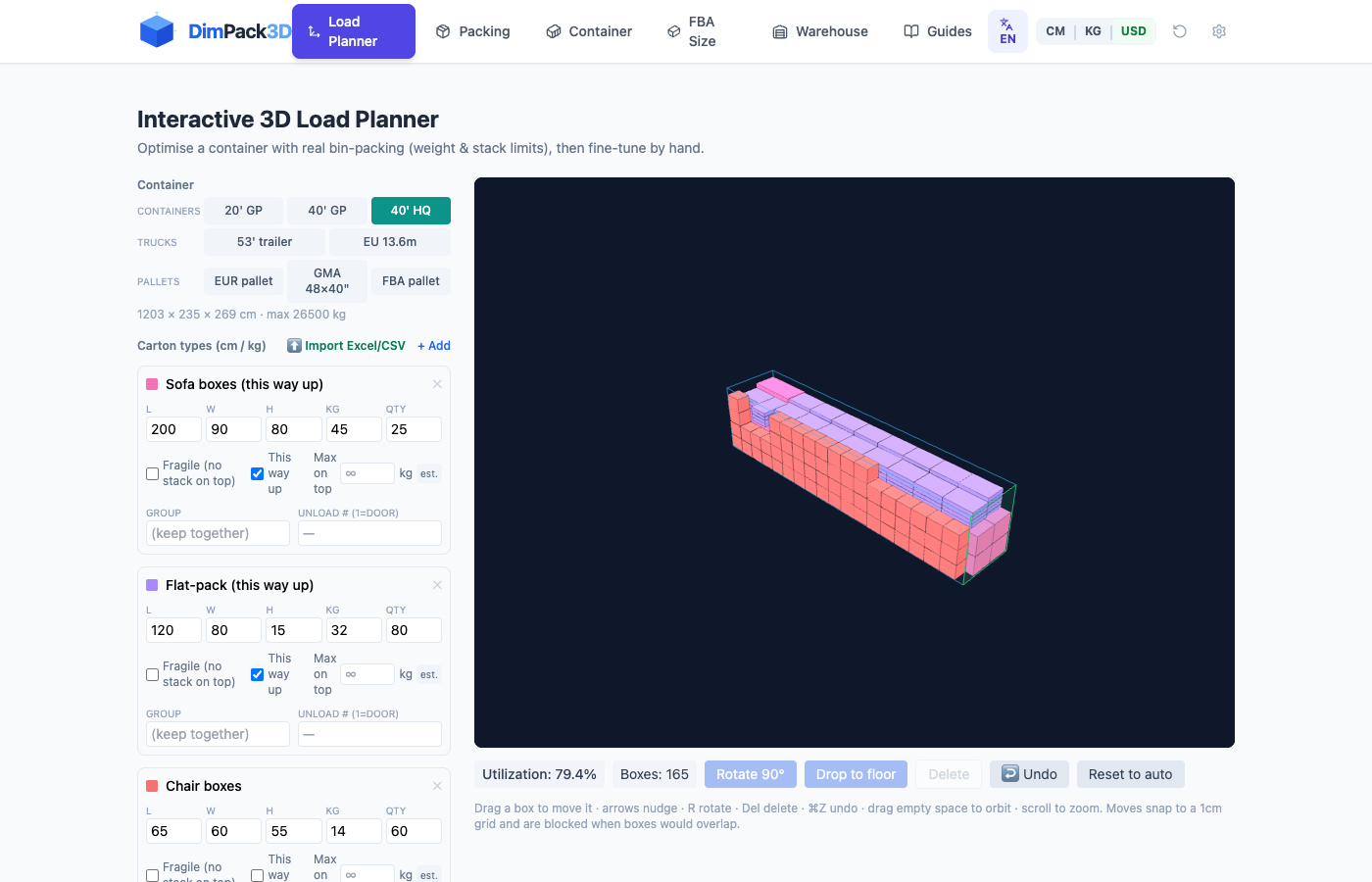Open the Warehouse menu item
The width and height of the screenshot is (1372, 882).
[820, 31]
